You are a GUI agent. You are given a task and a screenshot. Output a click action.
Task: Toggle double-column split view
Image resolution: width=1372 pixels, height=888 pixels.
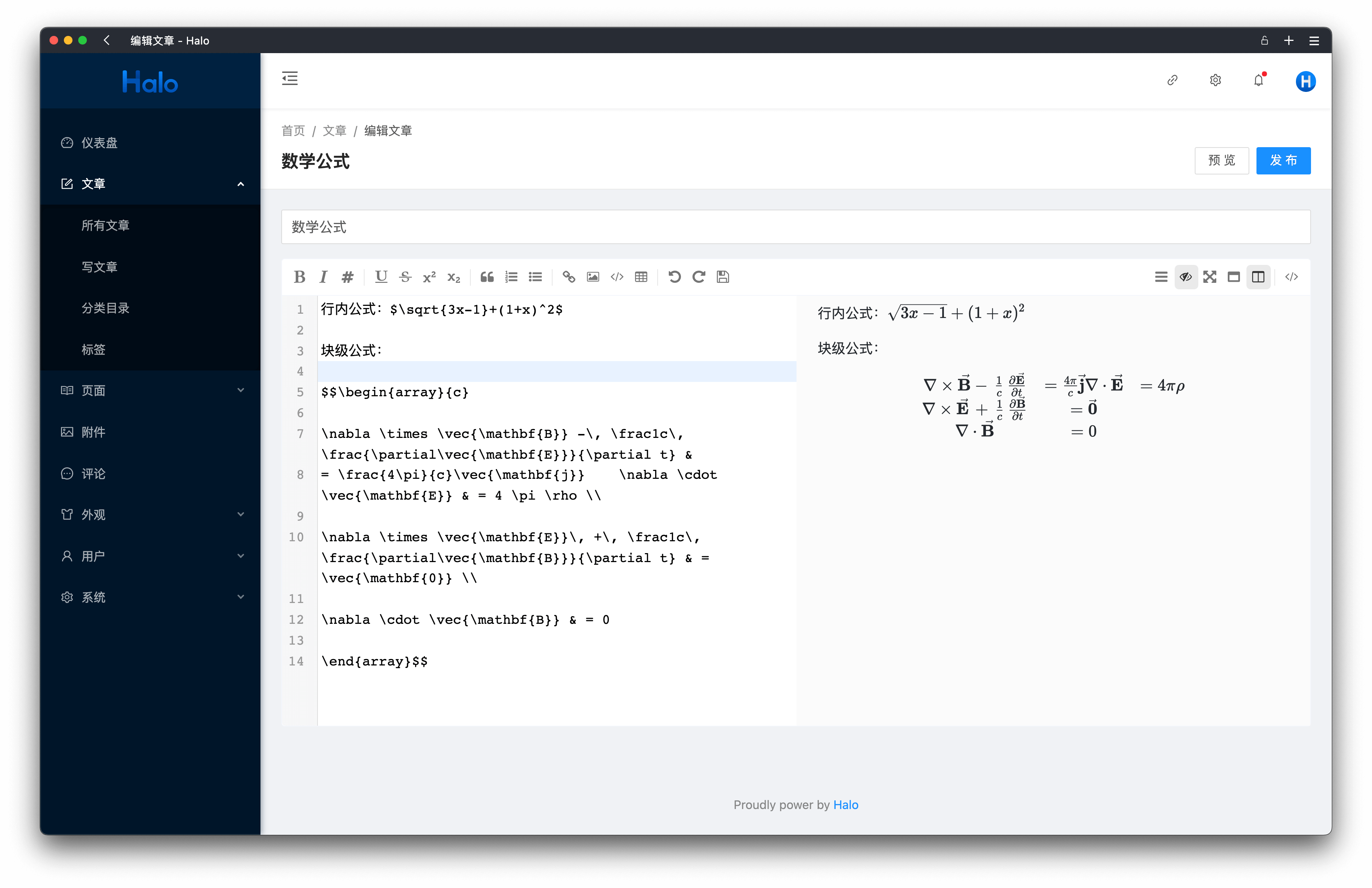pyautogui.click(x=1259, y=277)
